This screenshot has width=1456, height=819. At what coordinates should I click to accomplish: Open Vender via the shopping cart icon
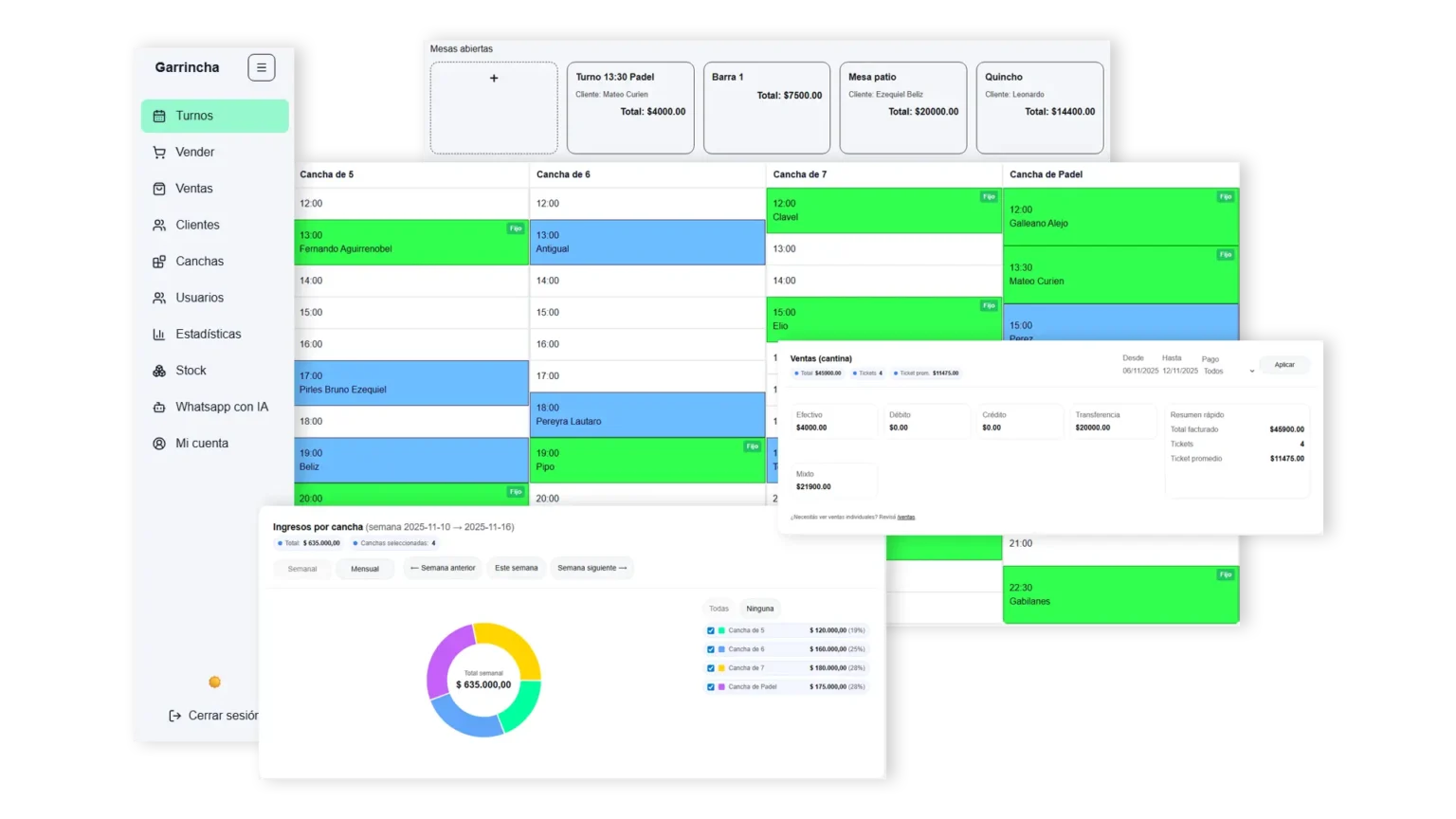tap(159, 152)
